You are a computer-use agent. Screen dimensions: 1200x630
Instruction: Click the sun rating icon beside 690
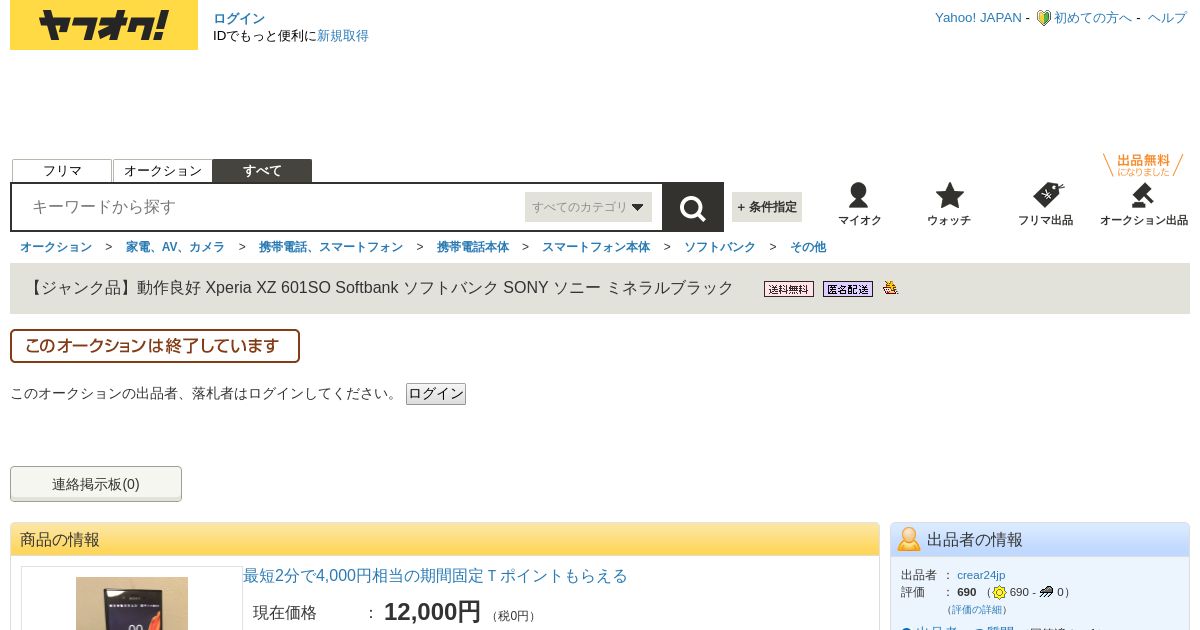tap(999, 592)
